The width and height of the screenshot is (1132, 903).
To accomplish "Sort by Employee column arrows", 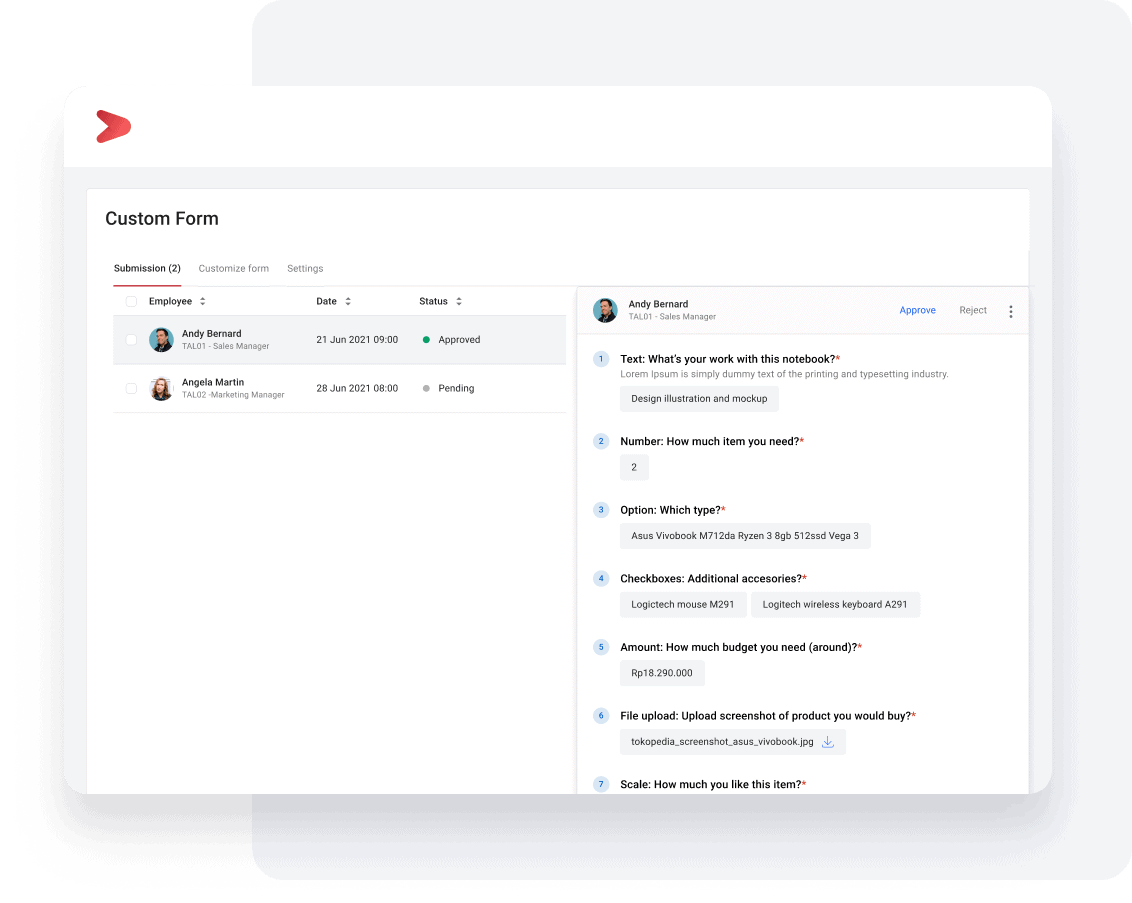I will click(203, 301).
